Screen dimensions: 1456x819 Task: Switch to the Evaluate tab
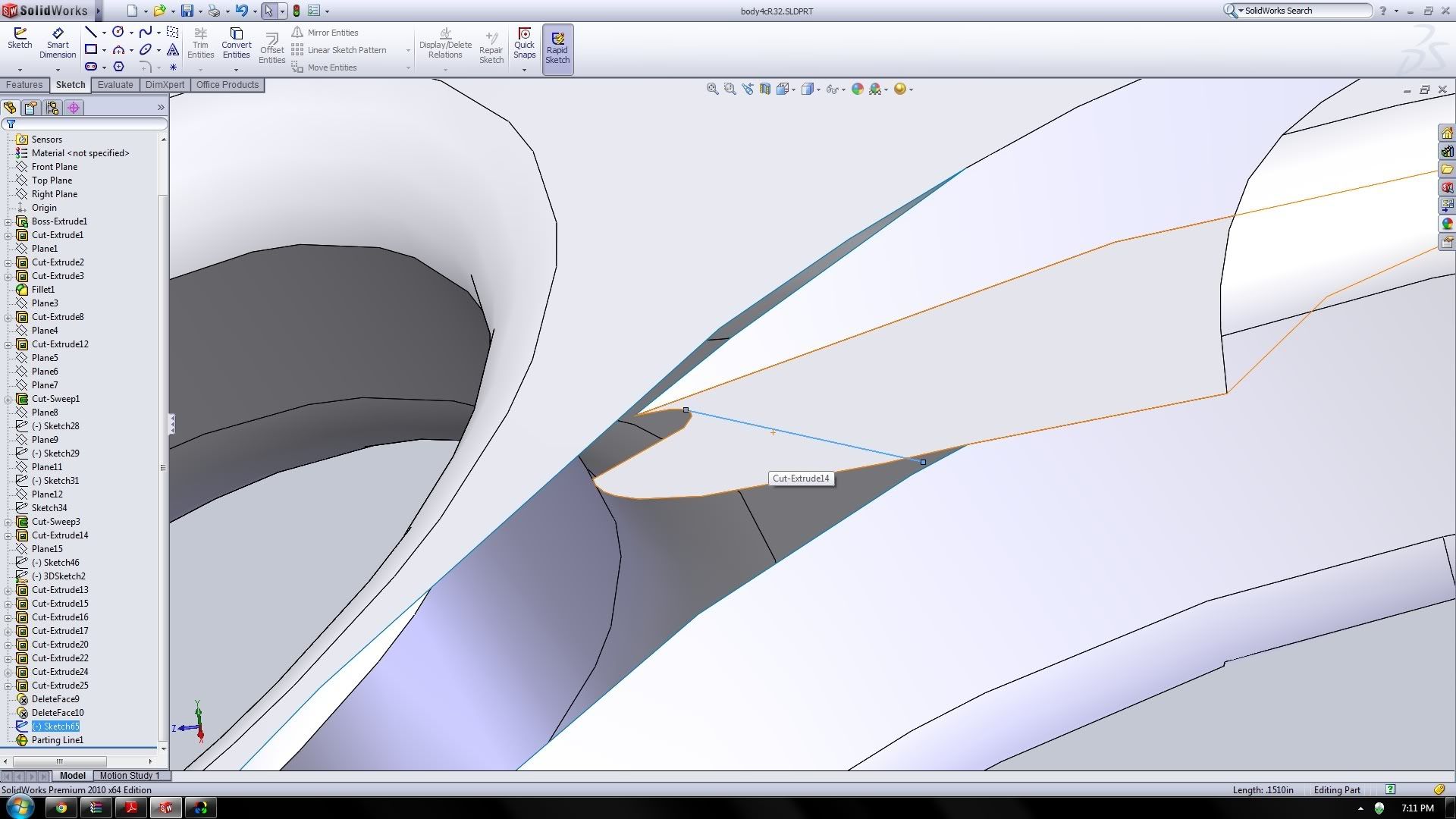tap(115, 85)
